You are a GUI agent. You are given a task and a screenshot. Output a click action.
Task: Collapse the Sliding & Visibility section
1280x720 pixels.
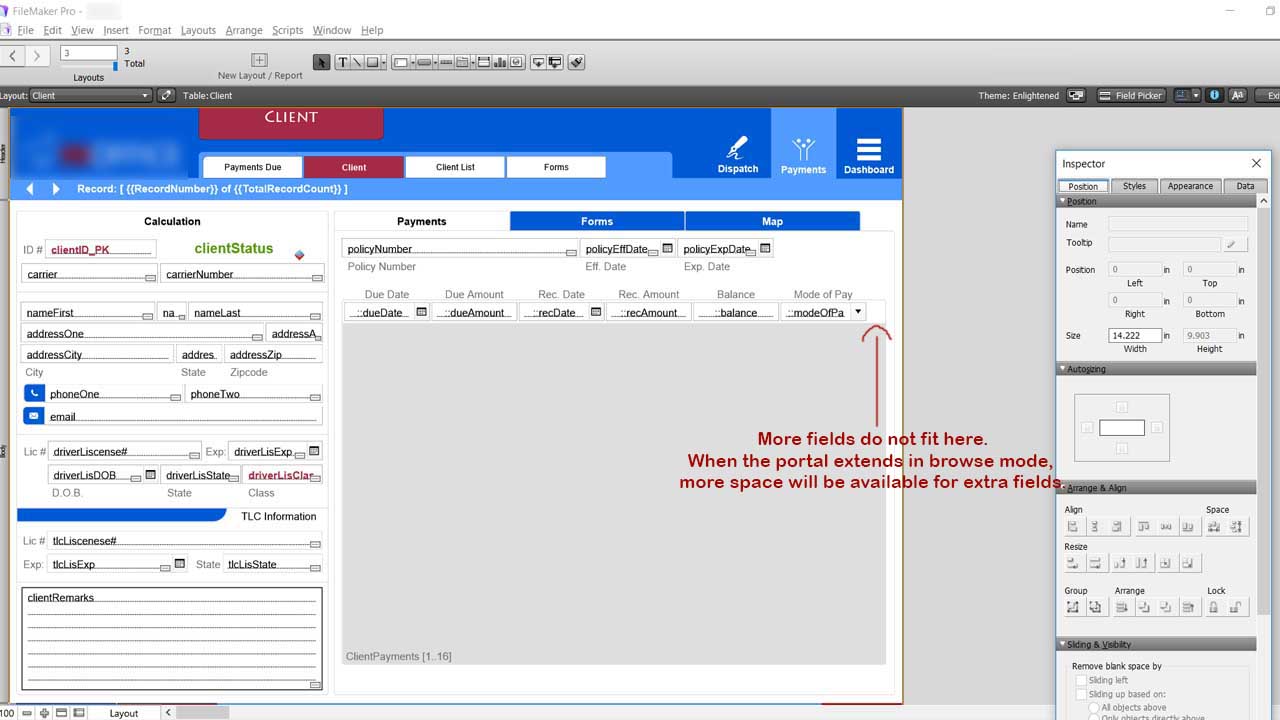(x=1063, y=645)
